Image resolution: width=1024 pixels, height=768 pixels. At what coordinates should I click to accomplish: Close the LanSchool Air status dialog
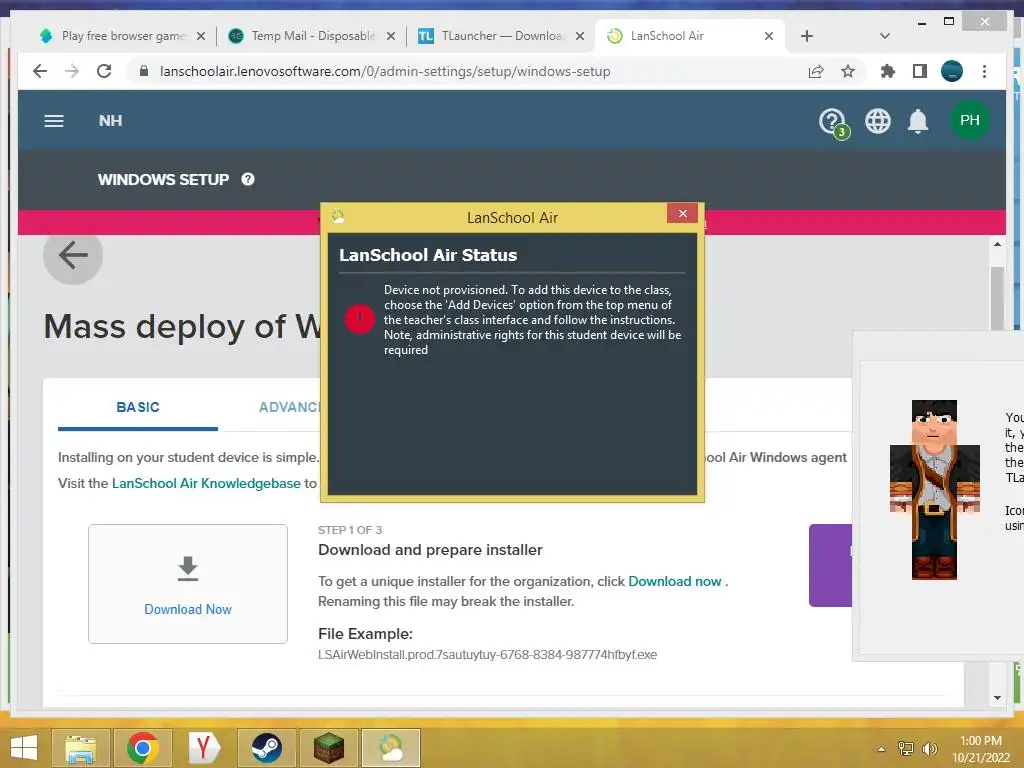682,214
